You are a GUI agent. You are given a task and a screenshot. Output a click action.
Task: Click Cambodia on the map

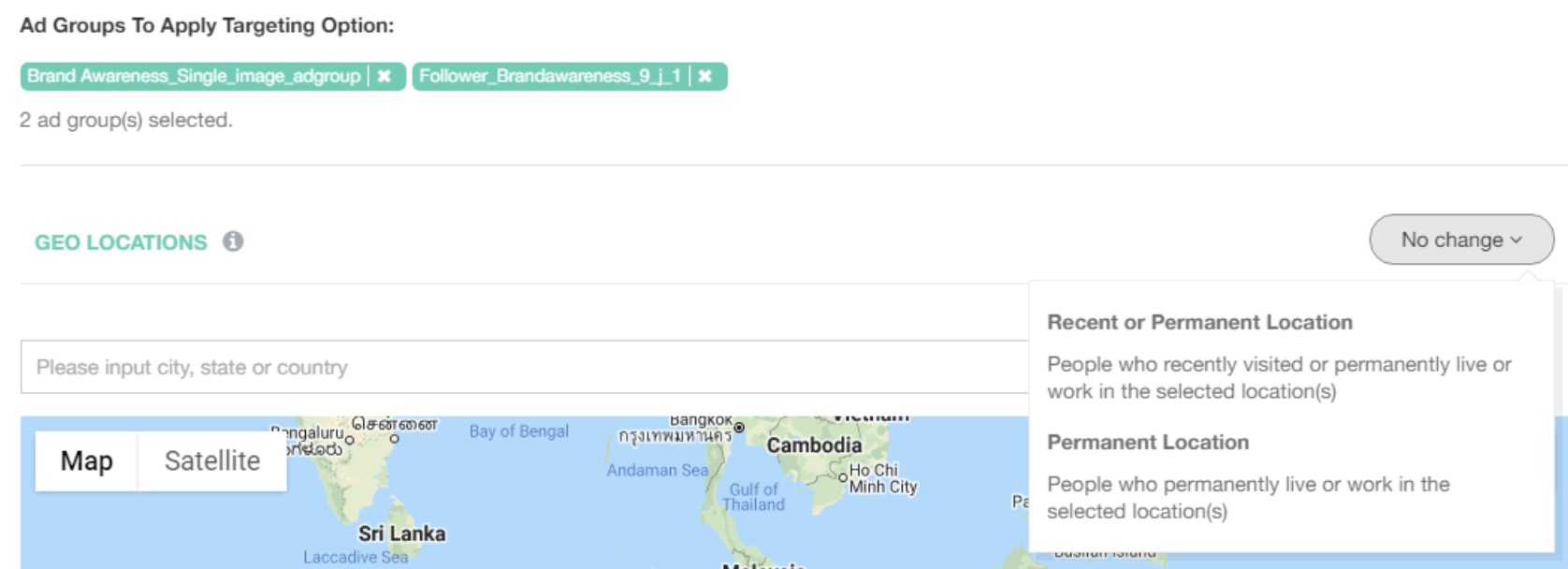(x=814, y=445)
